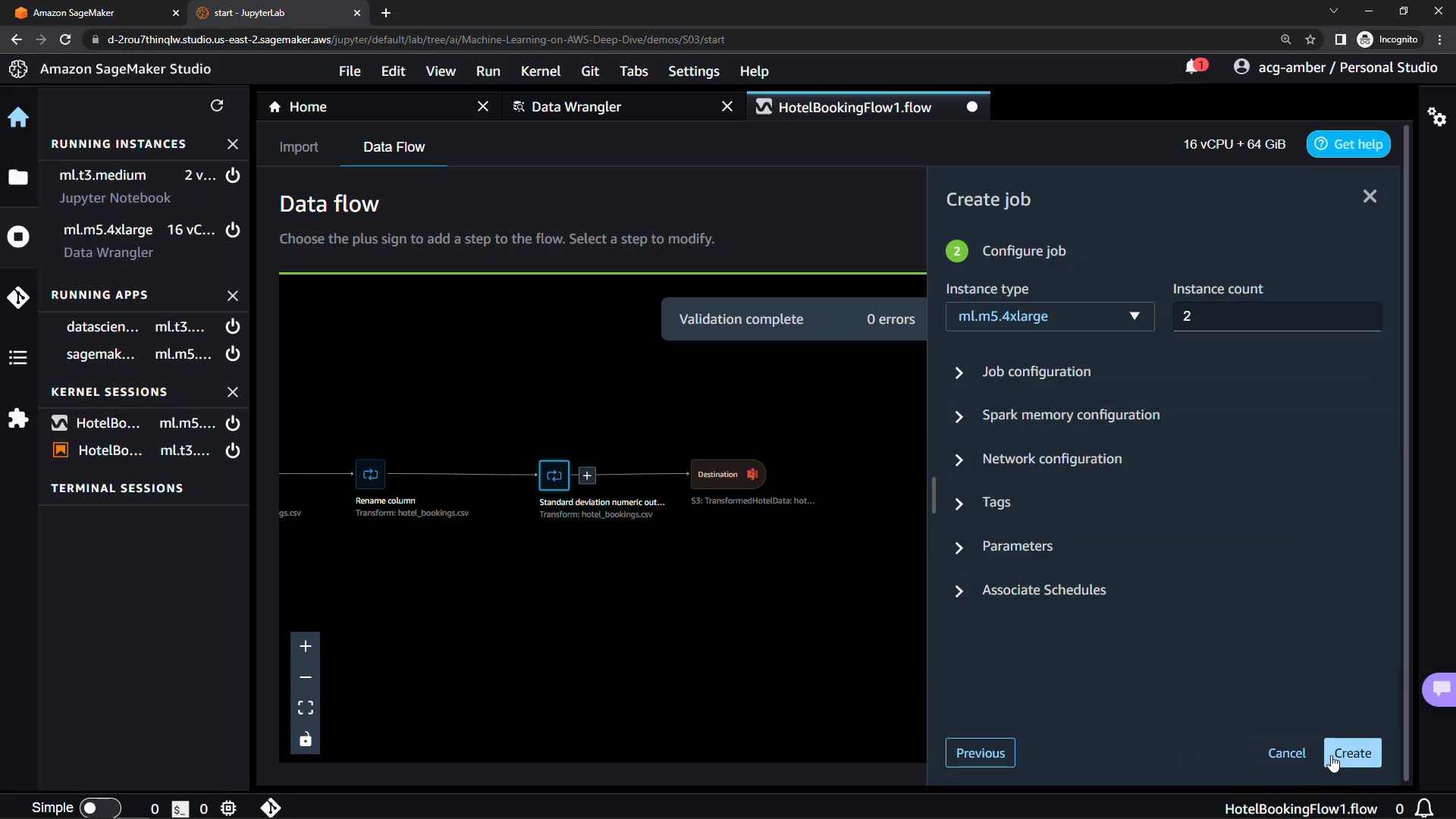
Task: Open the extension manager puzzle icon
Action: [18, 418]
